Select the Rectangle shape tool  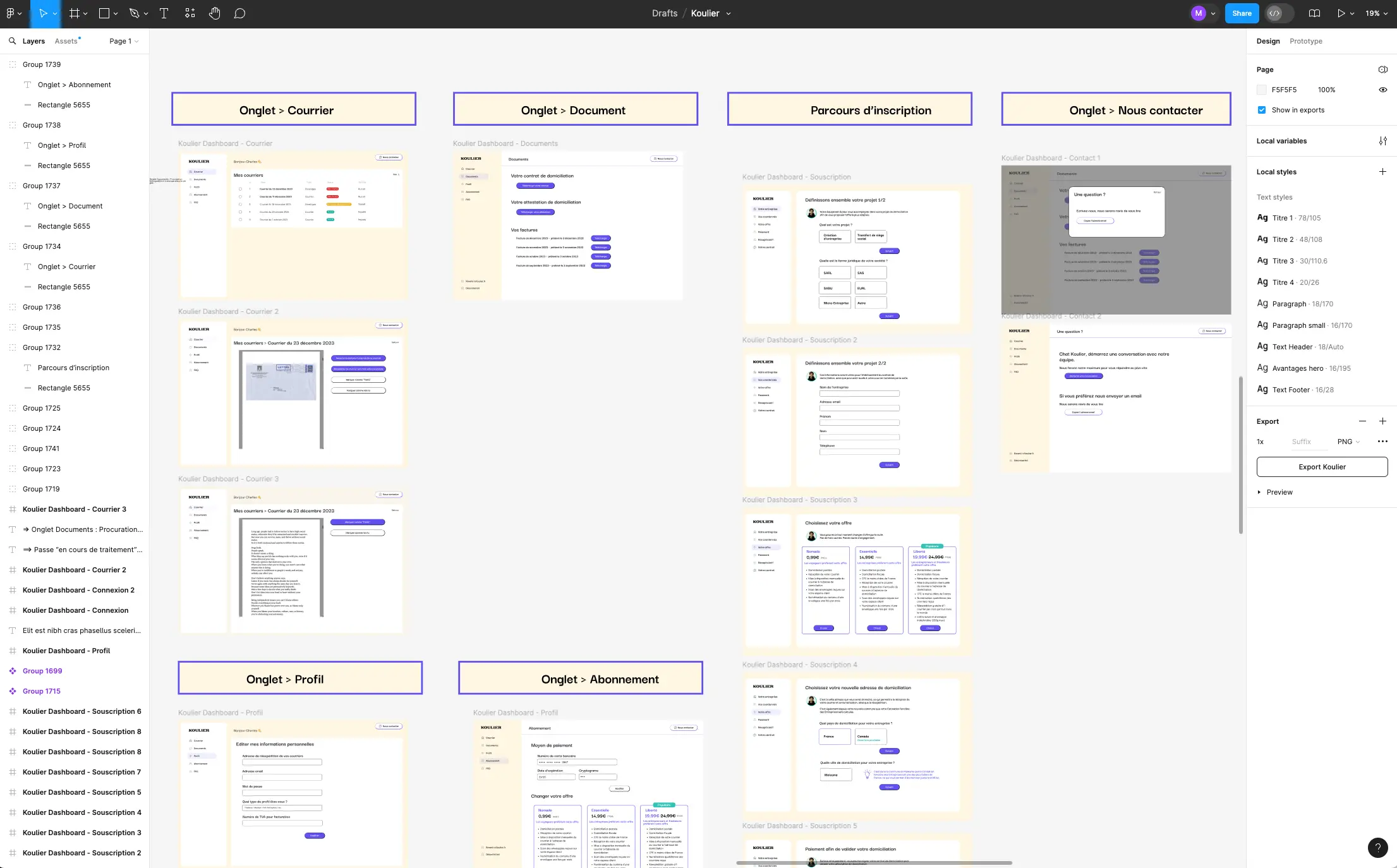[x=104, y=13]
